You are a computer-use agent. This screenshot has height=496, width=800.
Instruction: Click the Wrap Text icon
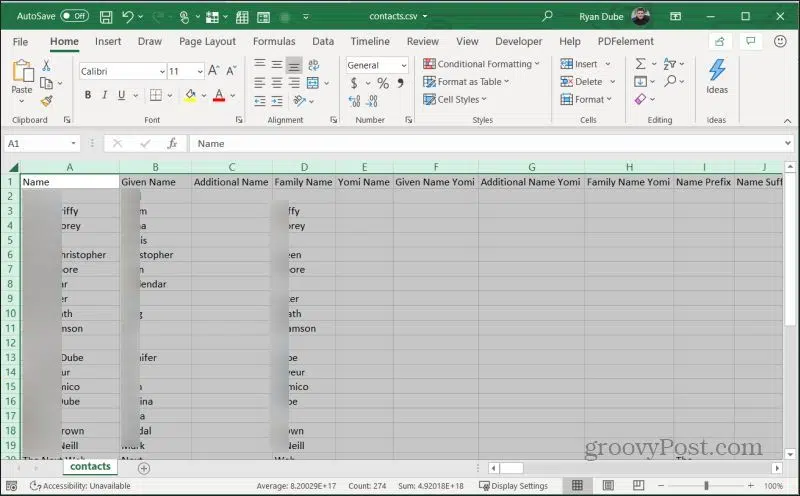[x=313, y=65]
